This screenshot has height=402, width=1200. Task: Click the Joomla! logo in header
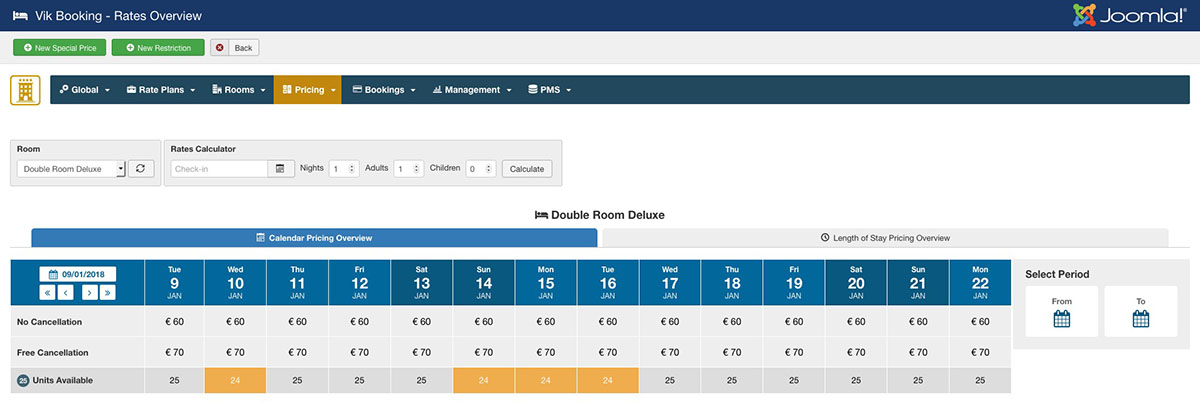click(1129, 15)
